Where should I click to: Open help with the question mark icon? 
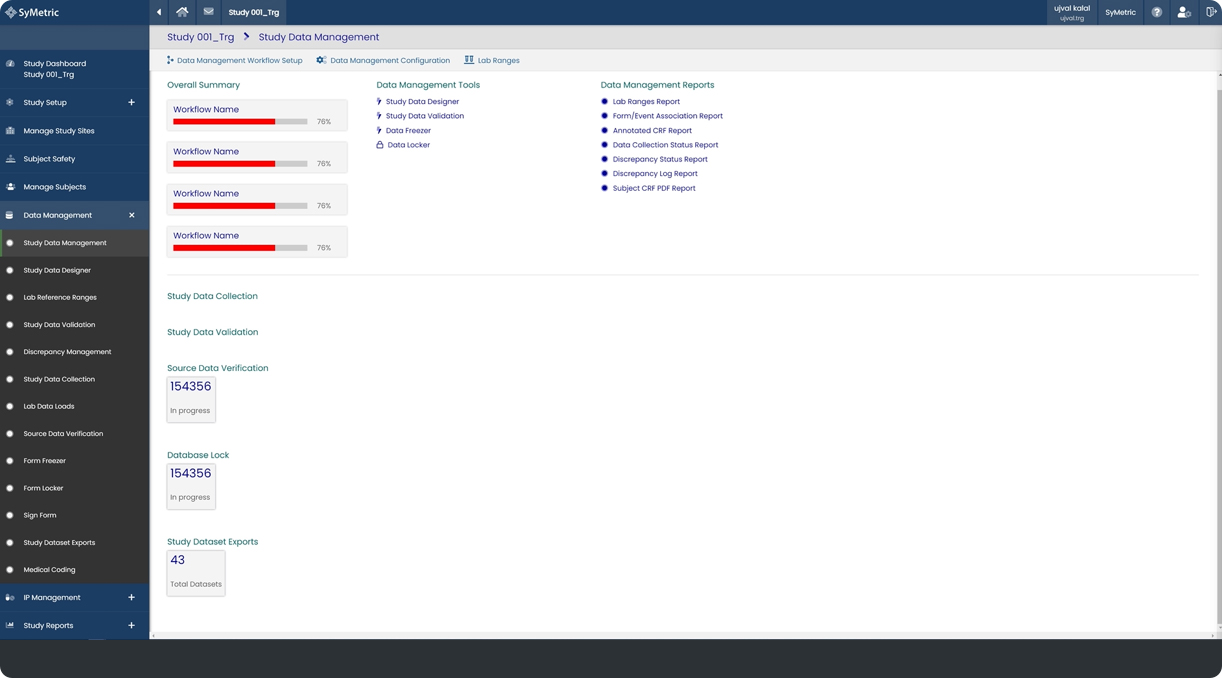tap(1157, 12)
